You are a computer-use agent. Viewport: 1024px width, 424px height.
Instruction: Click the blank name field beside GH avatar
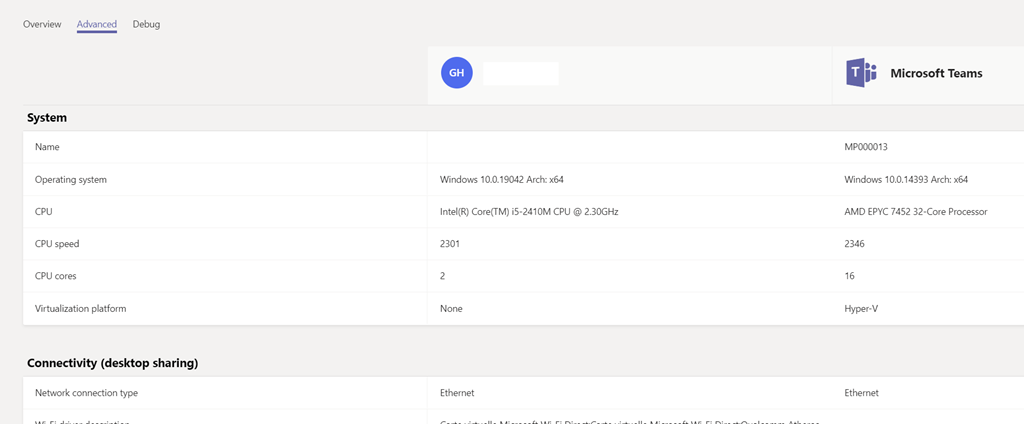(520, 73)
